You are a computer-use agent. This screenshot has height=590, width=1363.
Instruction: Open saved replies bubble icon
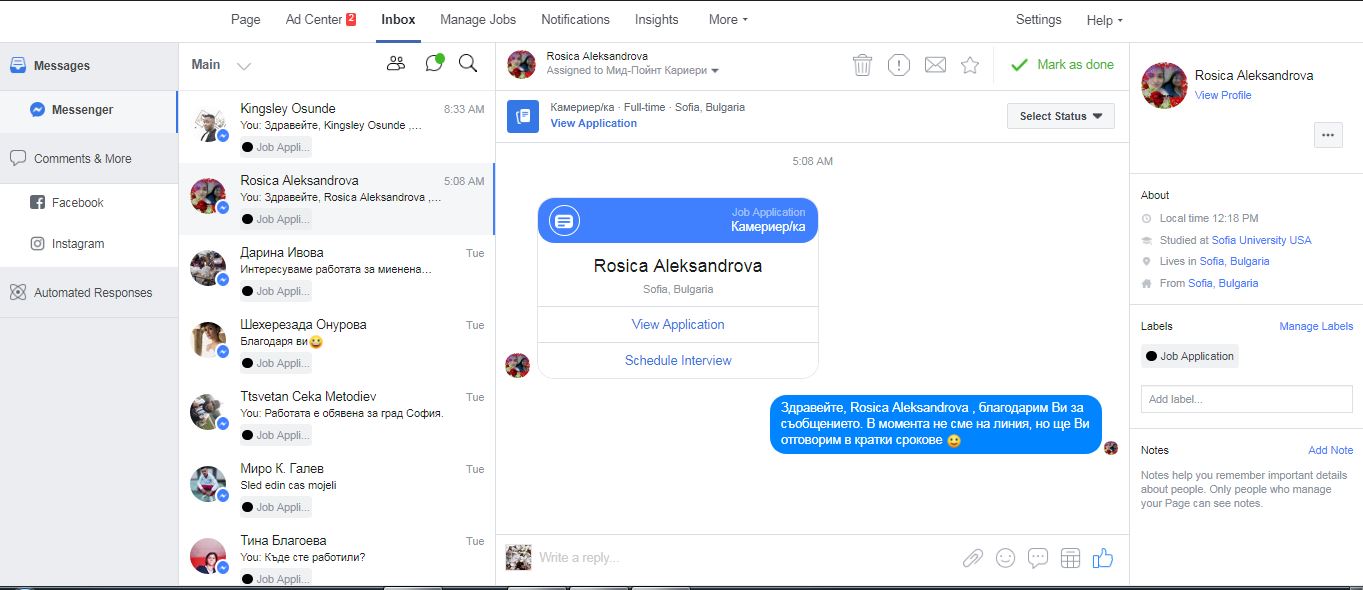pyautogui.click(x=1038, y=558)
